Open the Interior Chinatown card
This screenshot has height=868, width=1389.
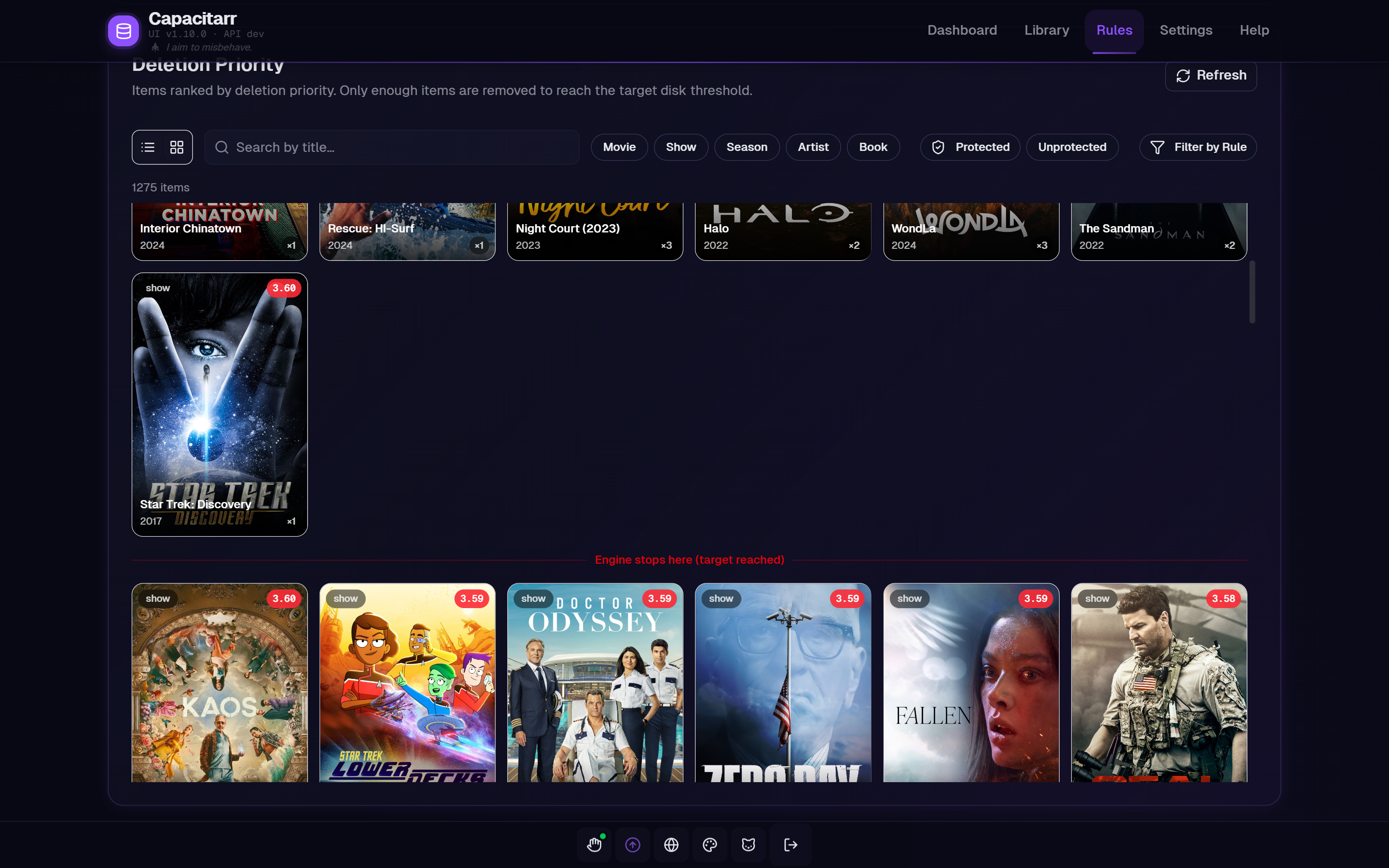pos(219,231)
